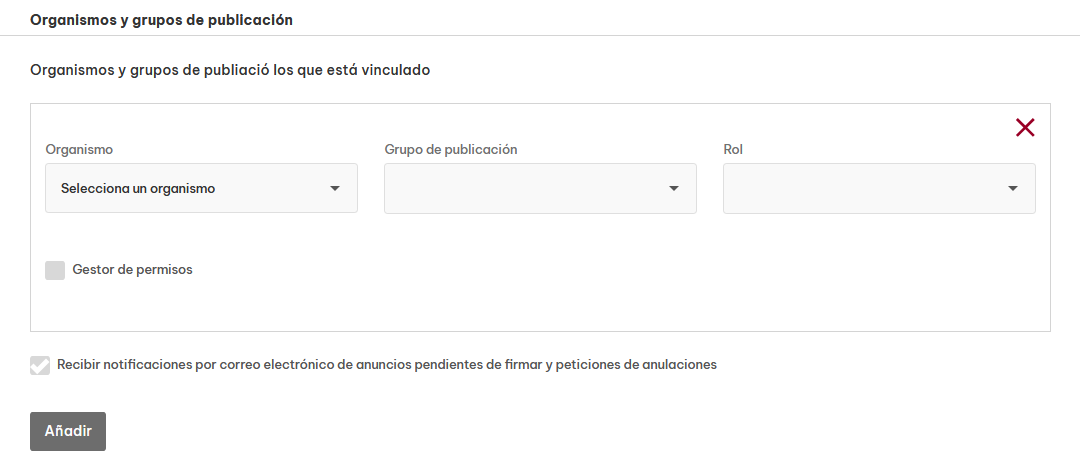
Task: Click the Grupo de publicación caret arrow
Action: point(674,189)
